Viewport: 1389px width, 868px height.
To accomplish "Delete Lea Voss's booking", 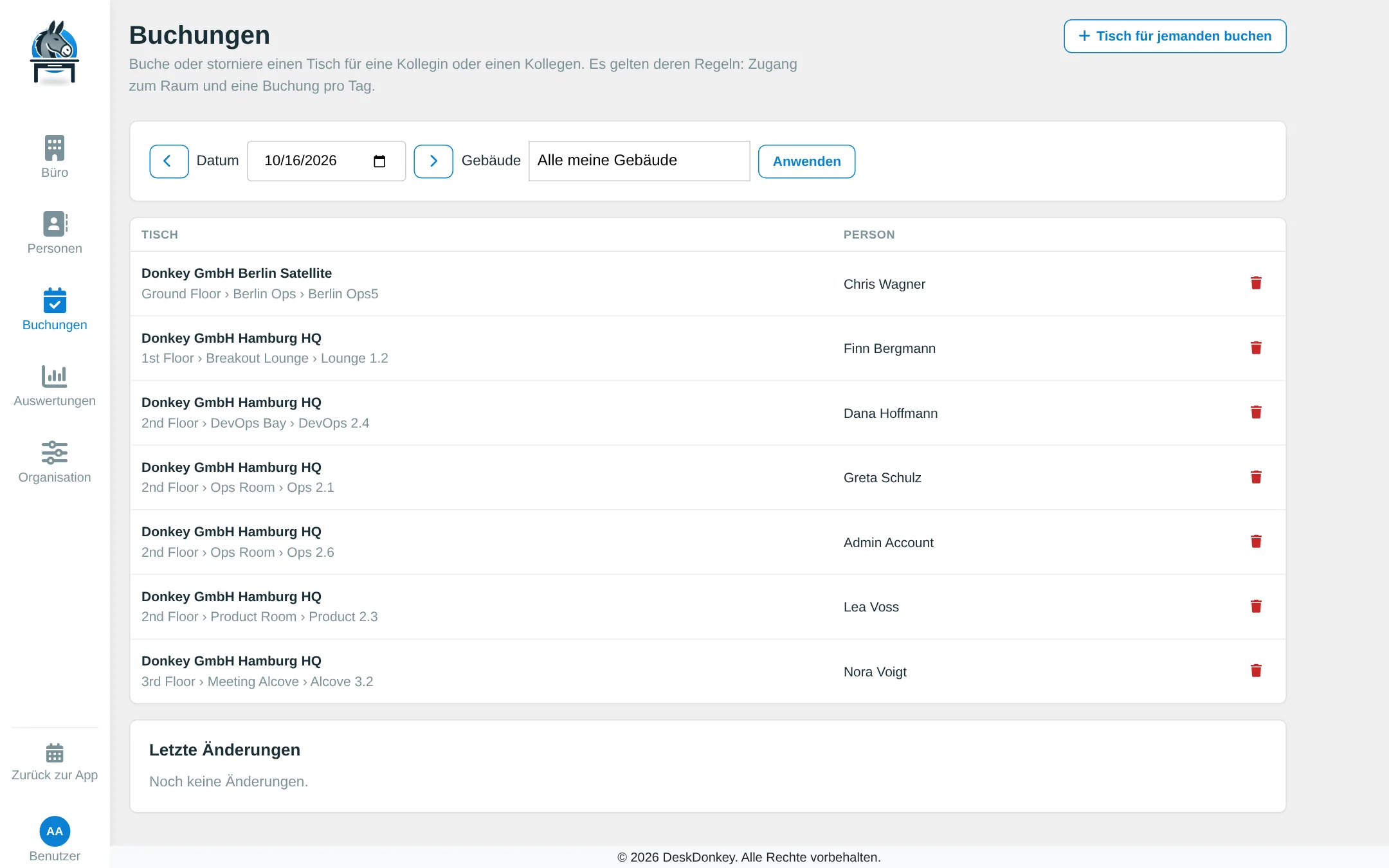I will [1256, 606].
